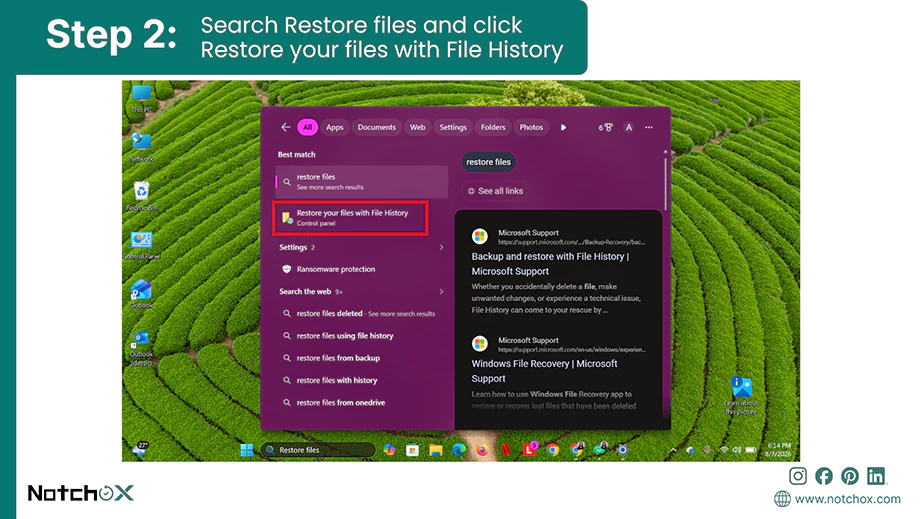This screenshot has width=922, height=519.
Task: Open Restore your files with File History
Action: [350, 218]
